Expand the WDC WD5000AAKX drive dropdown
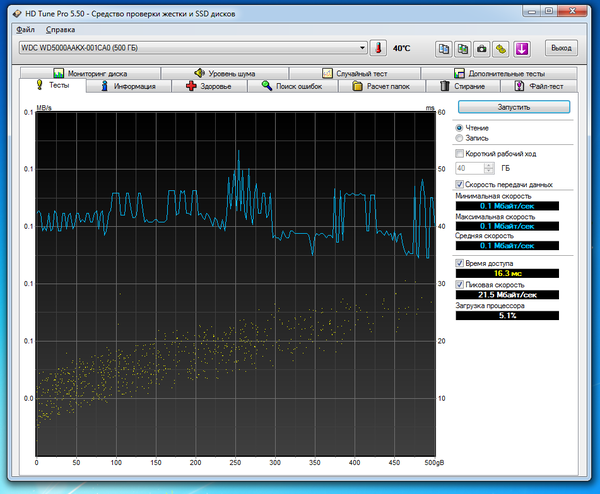Viewport: 600px width, 494px height. [362, 48]
